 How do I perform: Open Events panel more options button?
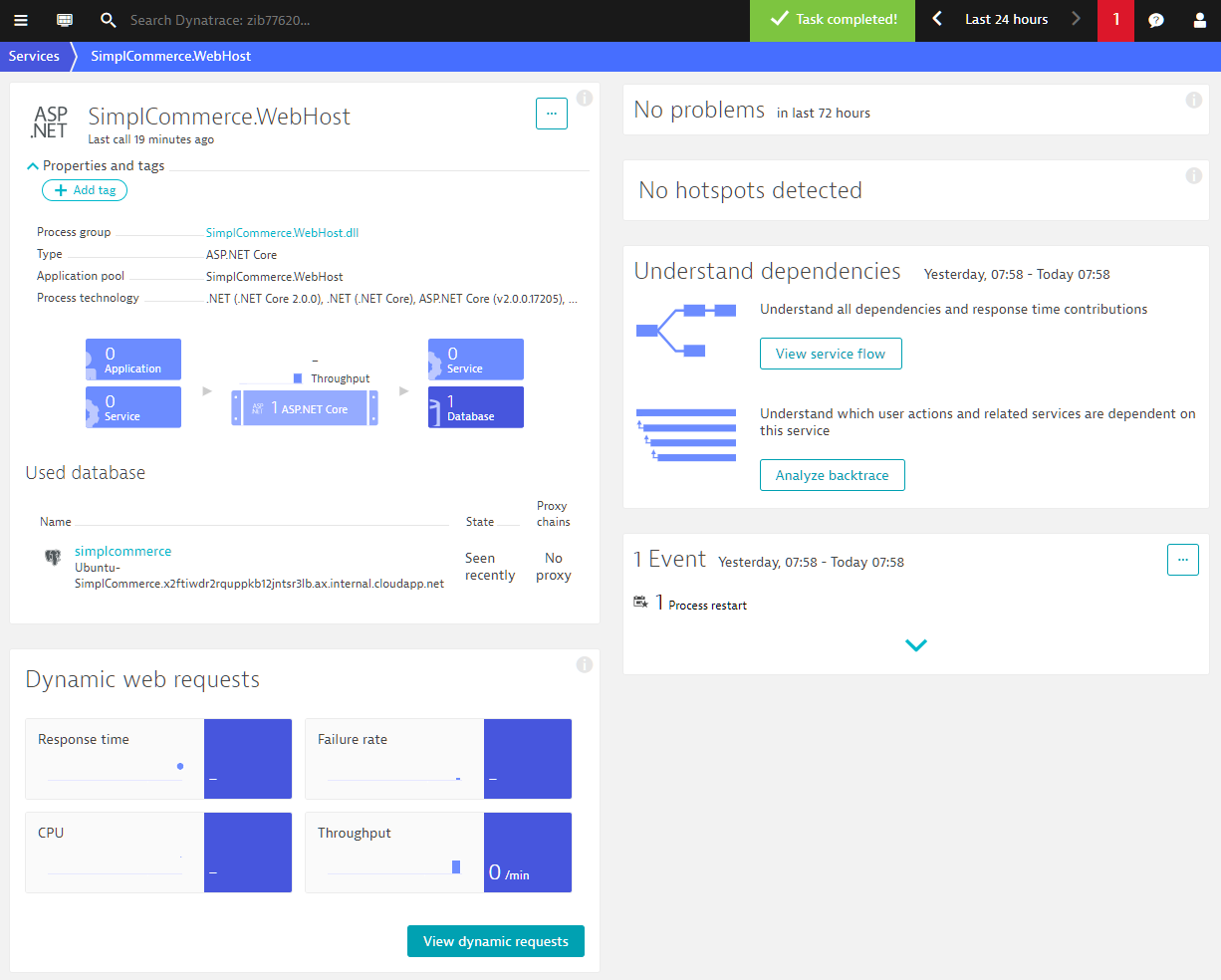coord(1183,560)
